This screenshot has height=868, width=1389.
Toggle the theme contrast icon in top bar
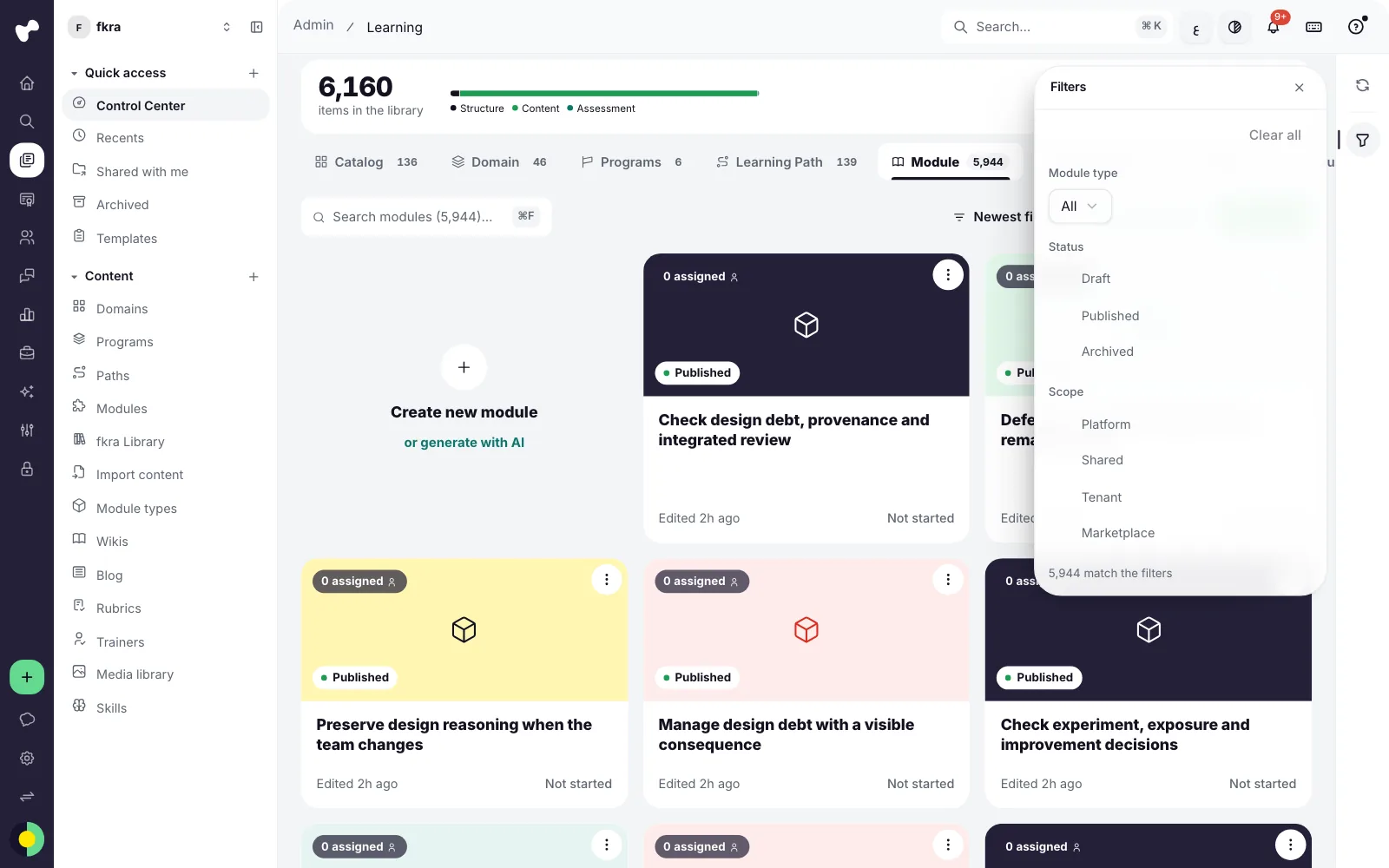pos(1234,27)
